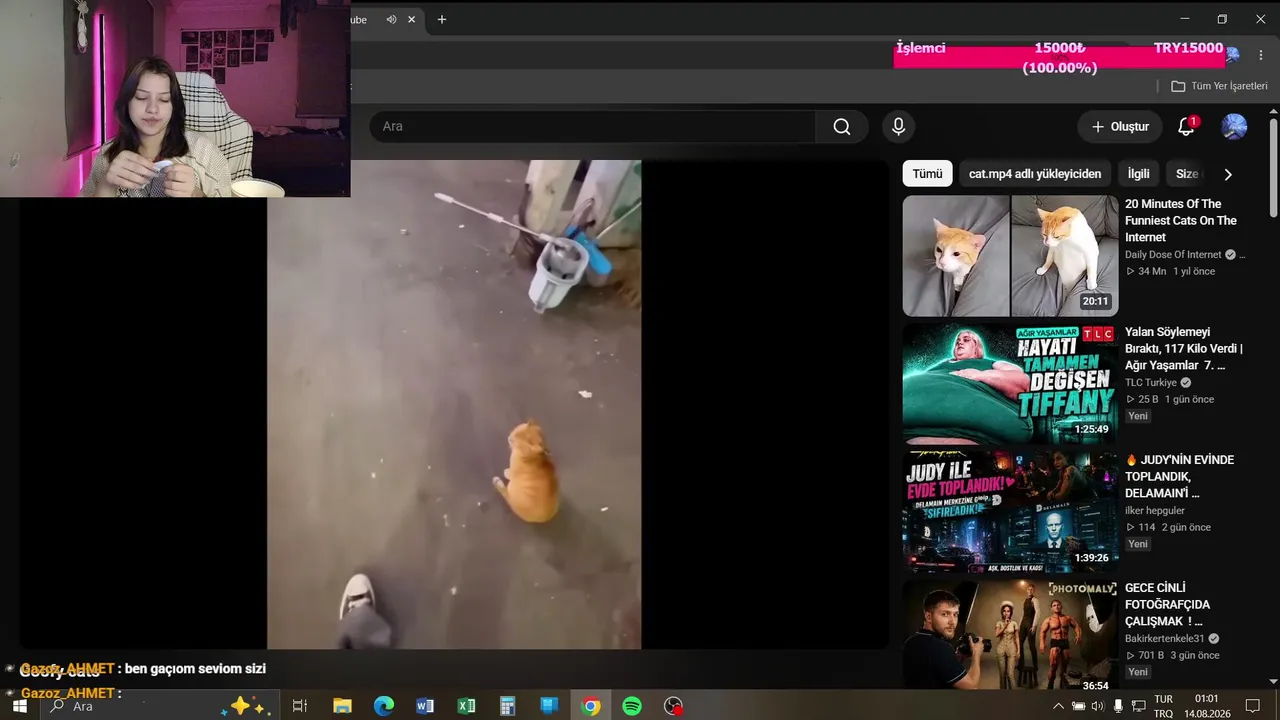Open Word from the taskbar

coord(425,706)
